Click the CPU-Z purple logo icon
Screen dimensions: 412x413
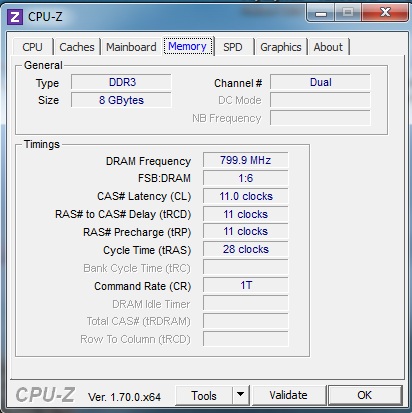(15, 17)
